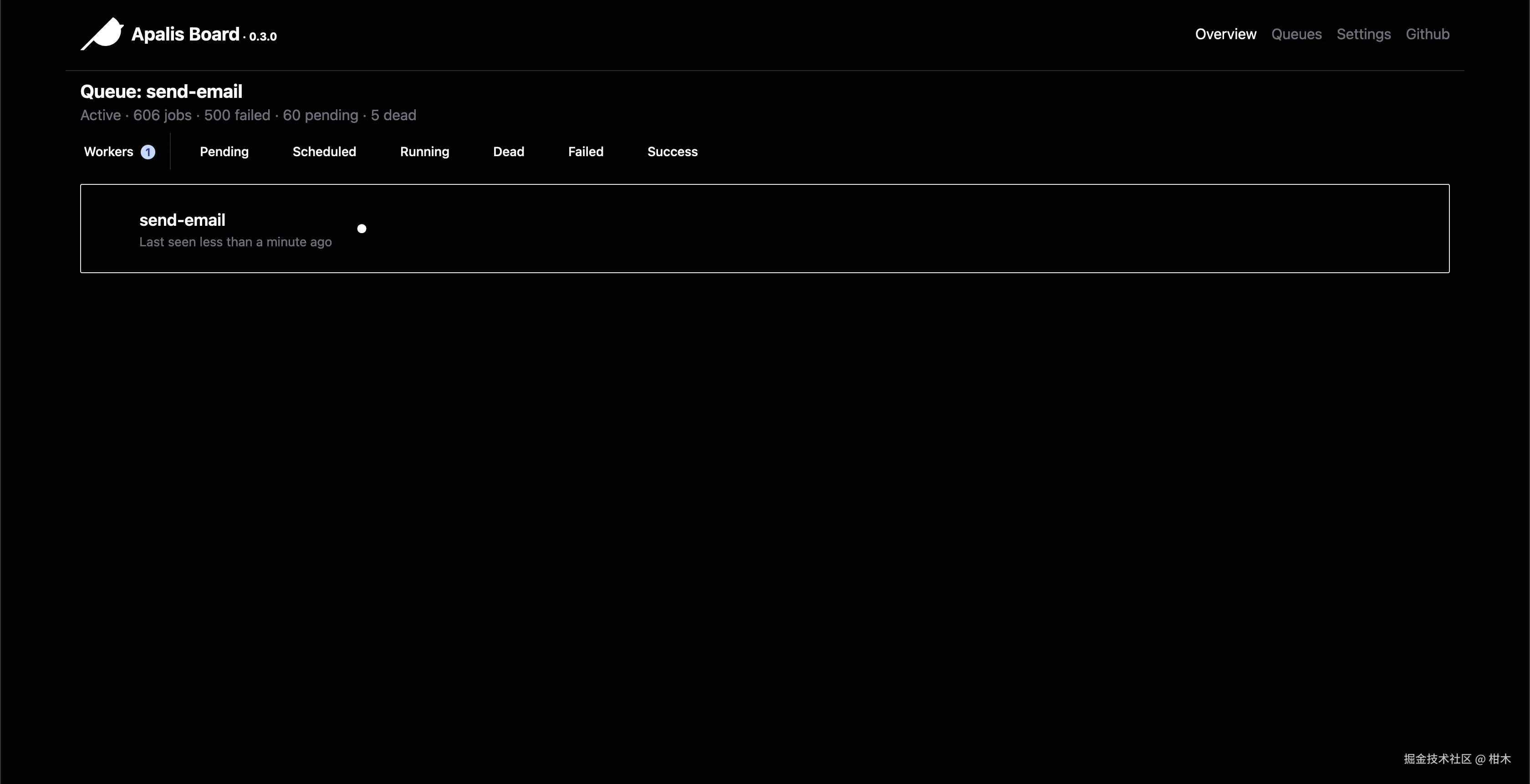Click the queue statistics summary line

tap(248, 115)
